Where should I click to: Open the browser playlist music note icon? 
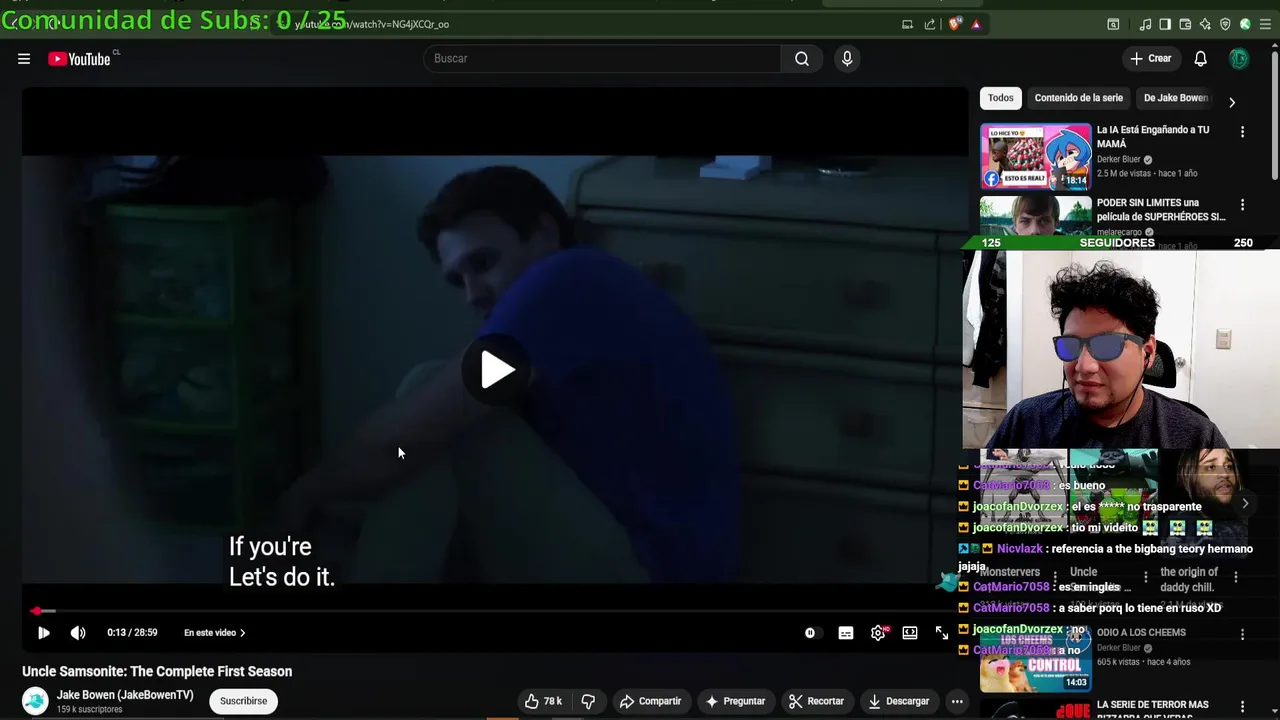tap(1146, 24)
